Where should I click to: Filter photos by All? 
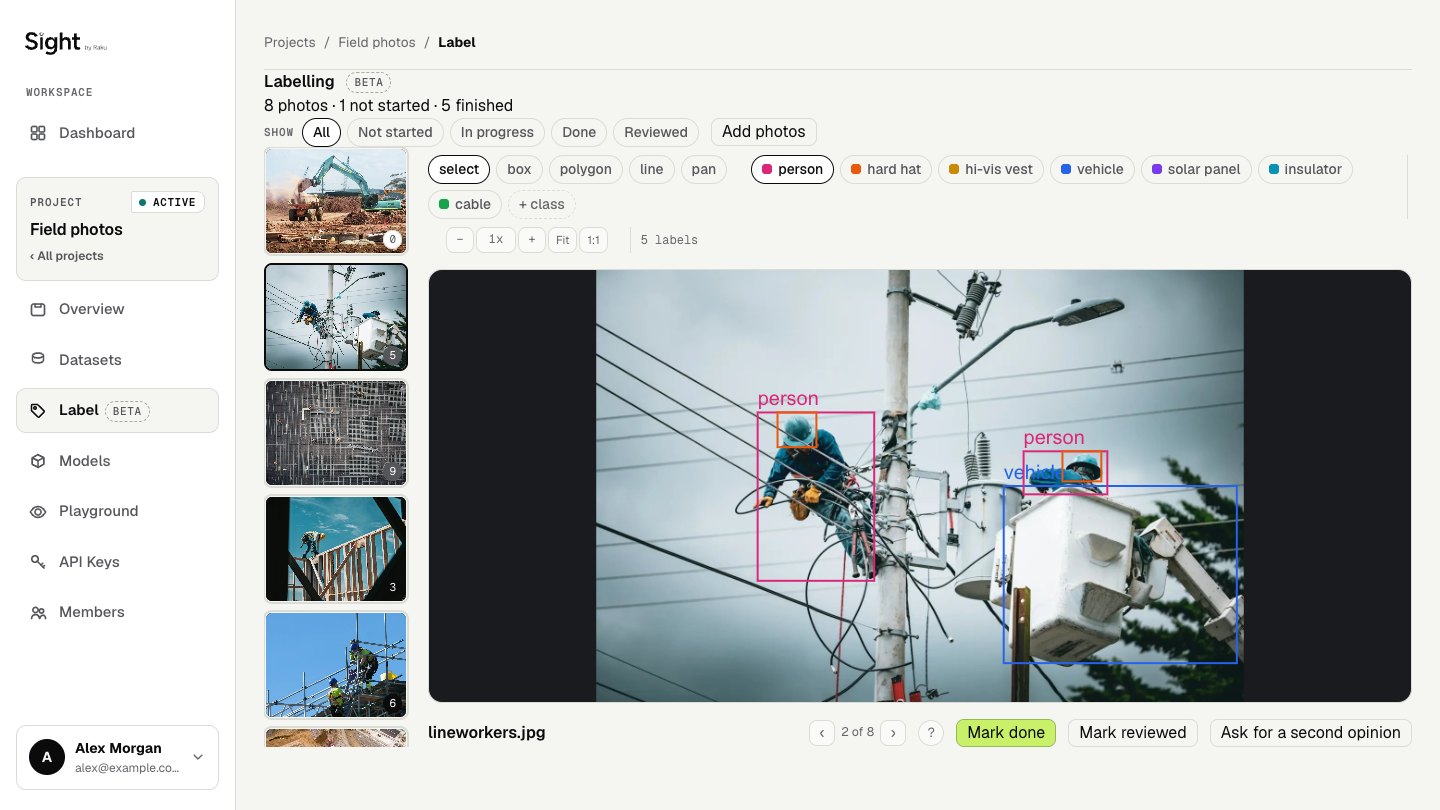pos(321,132)
